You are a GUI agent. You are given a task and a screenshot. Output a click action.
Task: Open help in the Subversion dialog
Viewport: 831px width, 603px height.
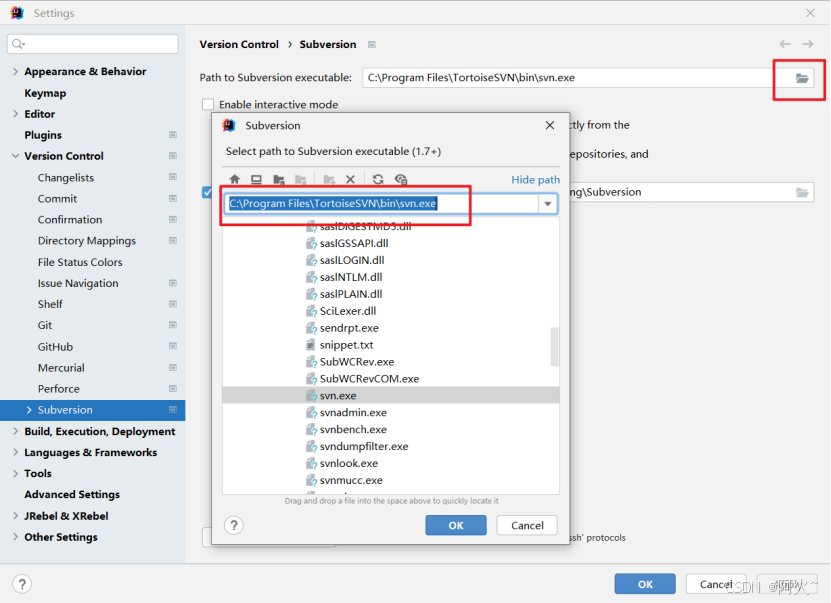[x=234, y=525]
